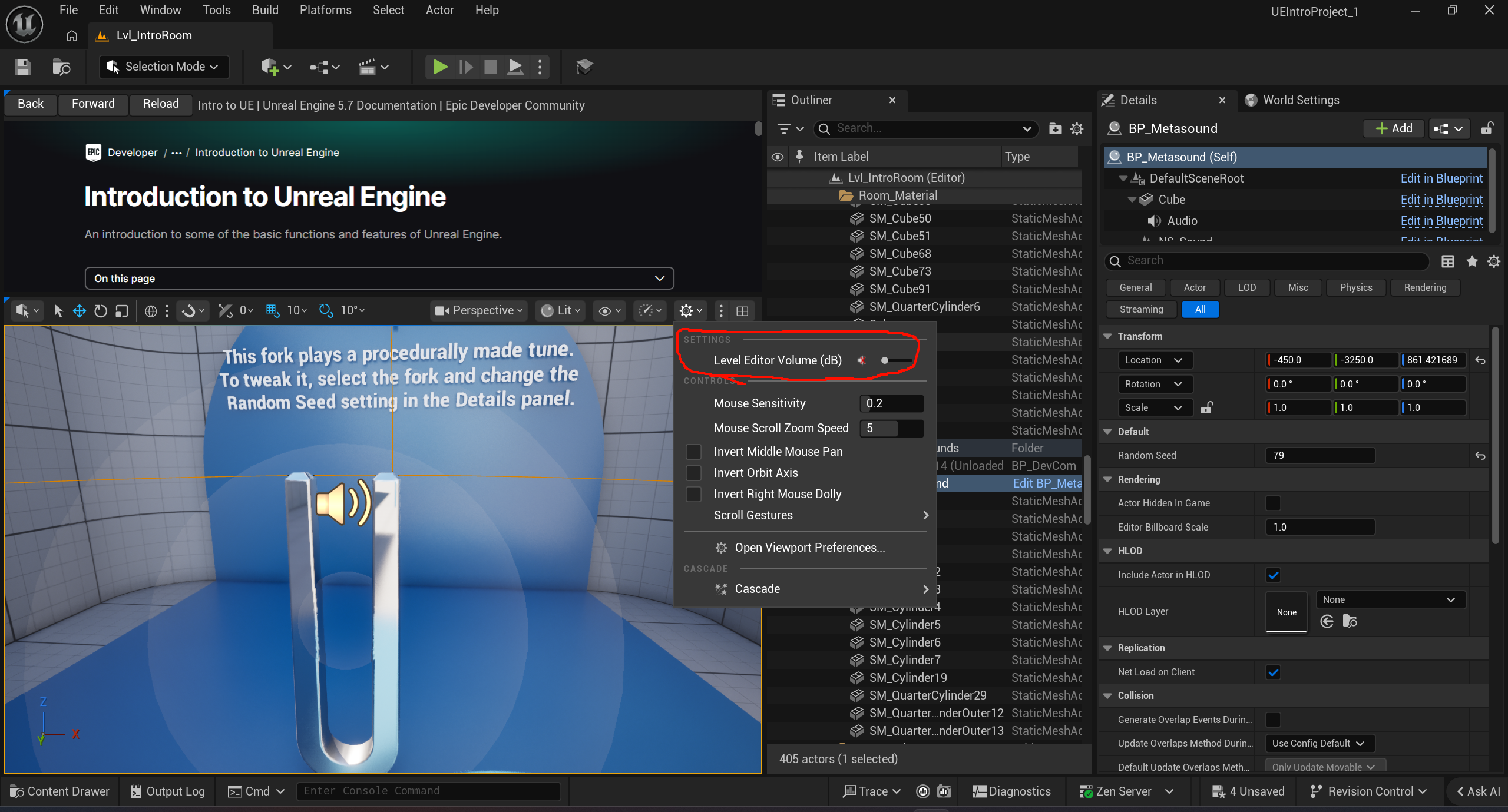Expand the On this page dropdown

(379, 278)
